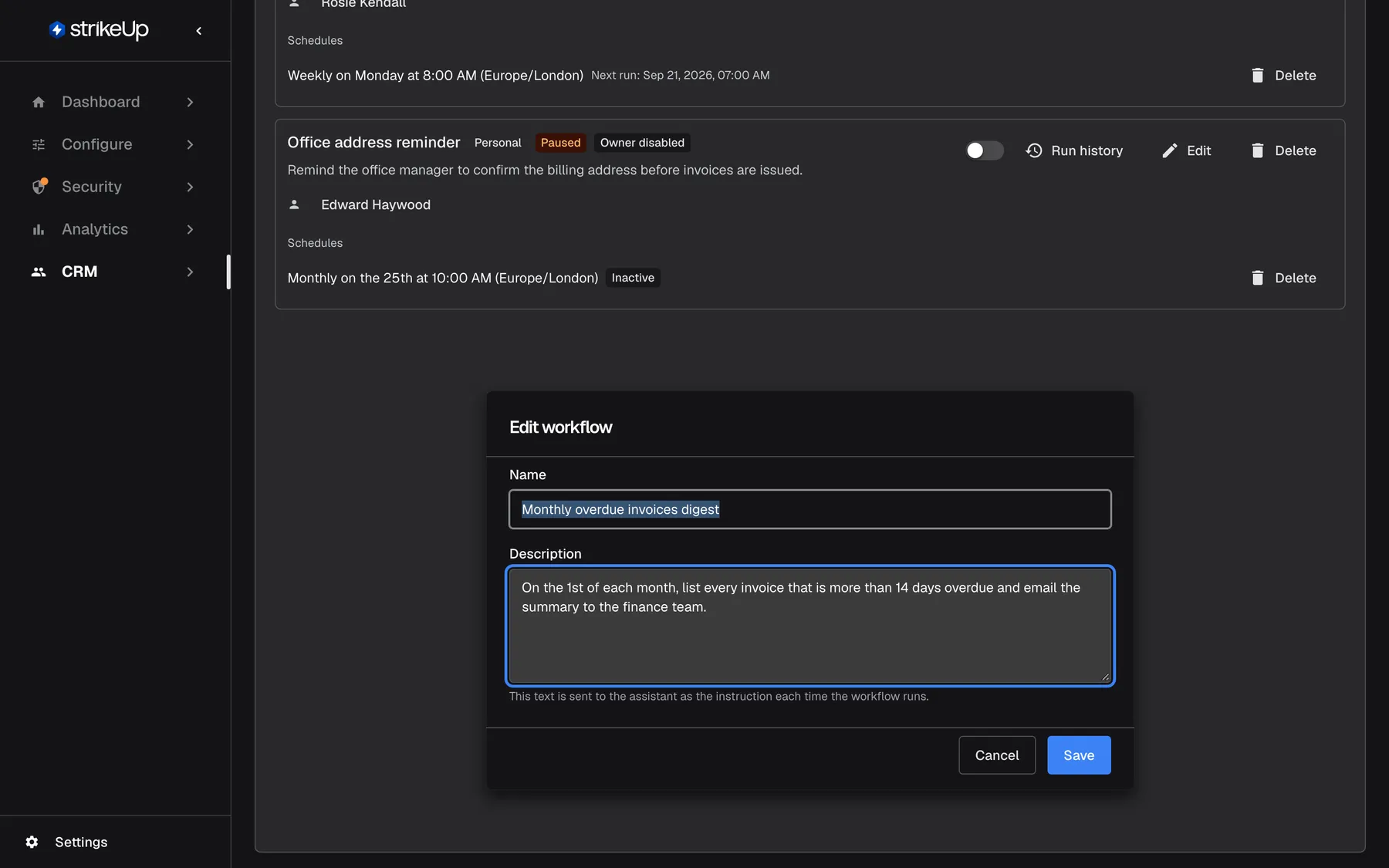Click the Security shield icon
Screen dimensions: 1389x868
39,187
